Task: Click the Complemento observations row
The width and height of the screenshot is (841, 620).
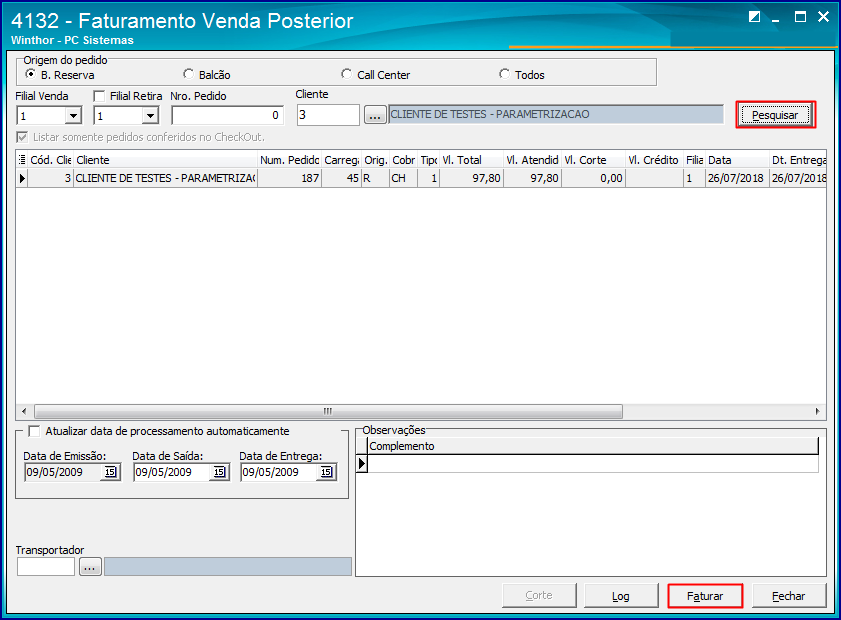Action: point(593,463)
